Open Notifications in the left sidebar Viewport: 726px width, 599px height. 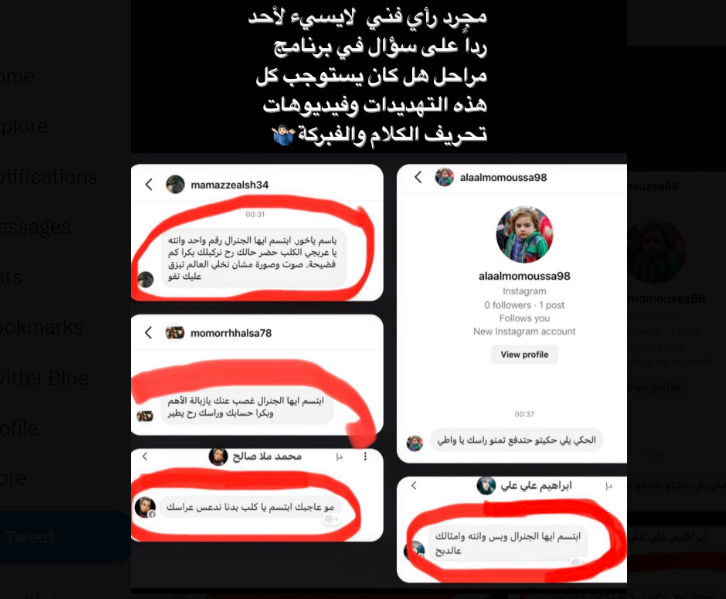tap(49, 177)
